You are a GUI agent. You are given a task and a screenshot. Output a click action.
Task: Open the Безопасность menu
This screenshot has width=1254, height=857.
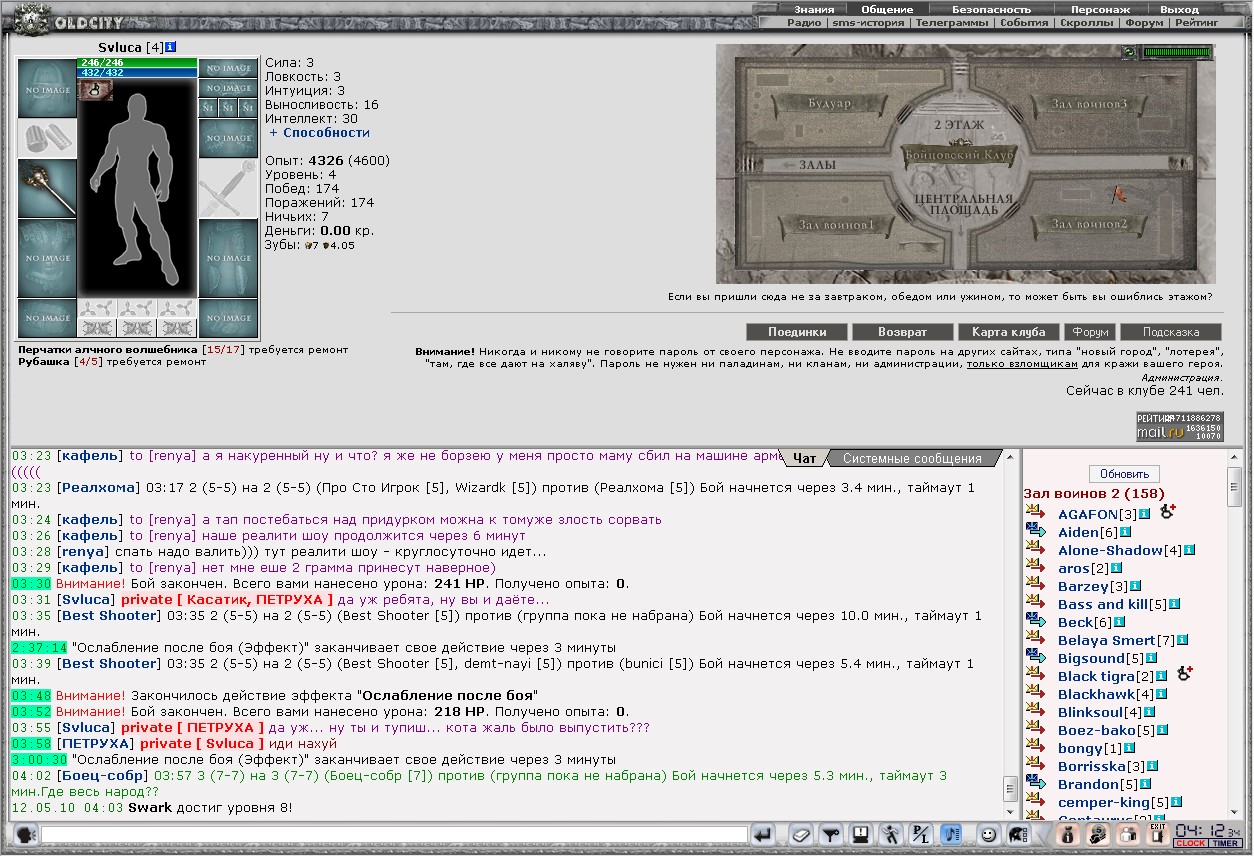(x=991, y=9)
